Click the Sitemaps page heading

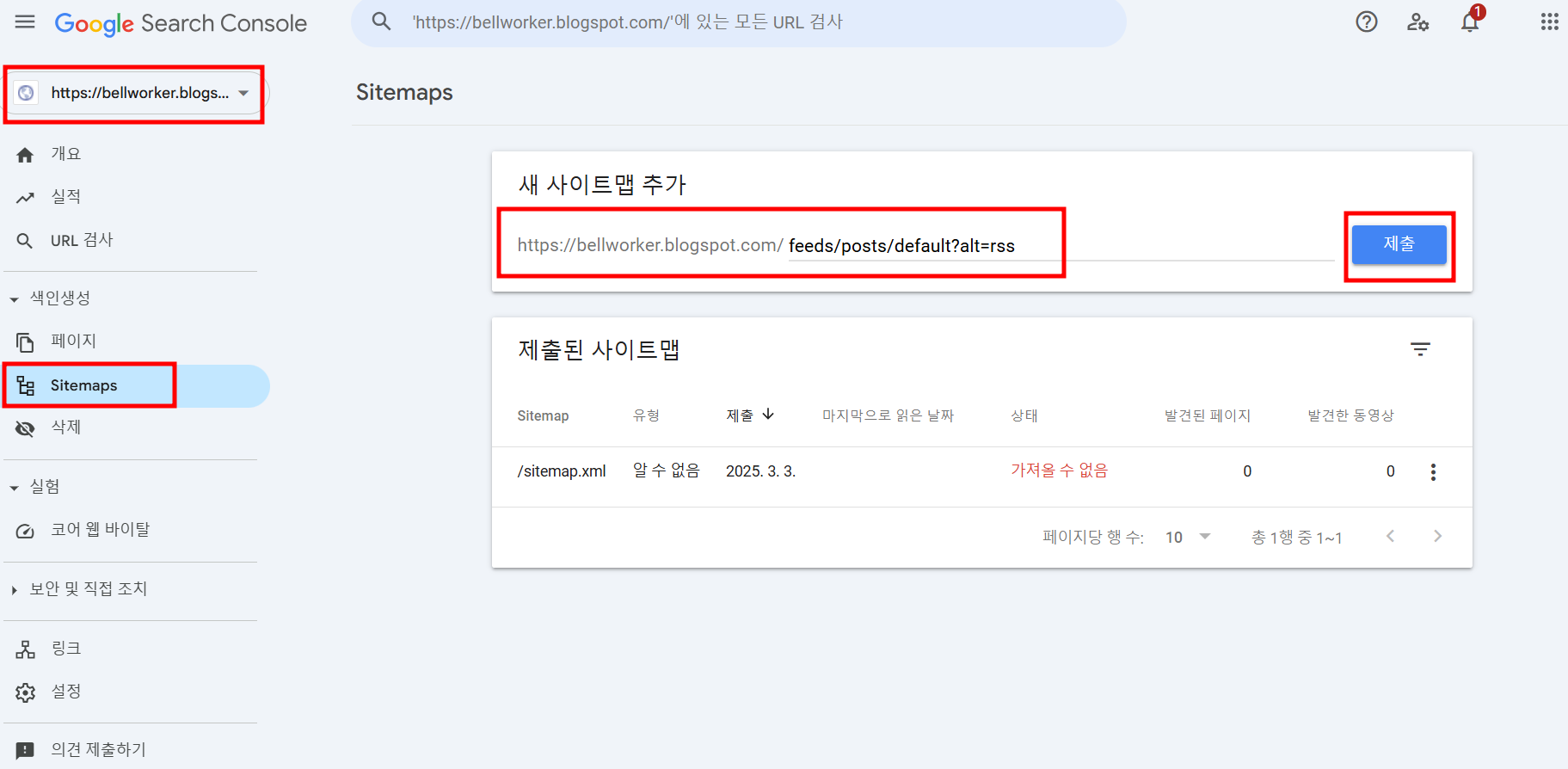(404, 92)
